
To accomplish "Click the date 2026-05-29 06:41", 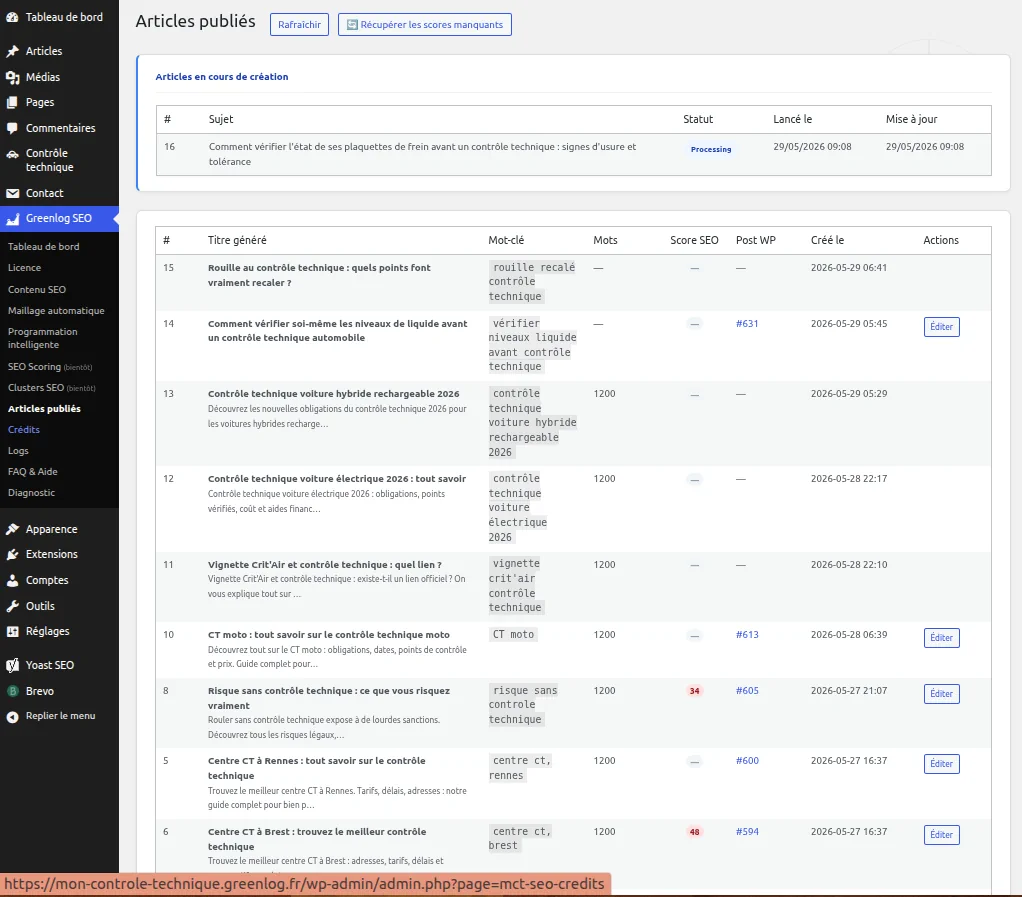I will click(849, 267).
